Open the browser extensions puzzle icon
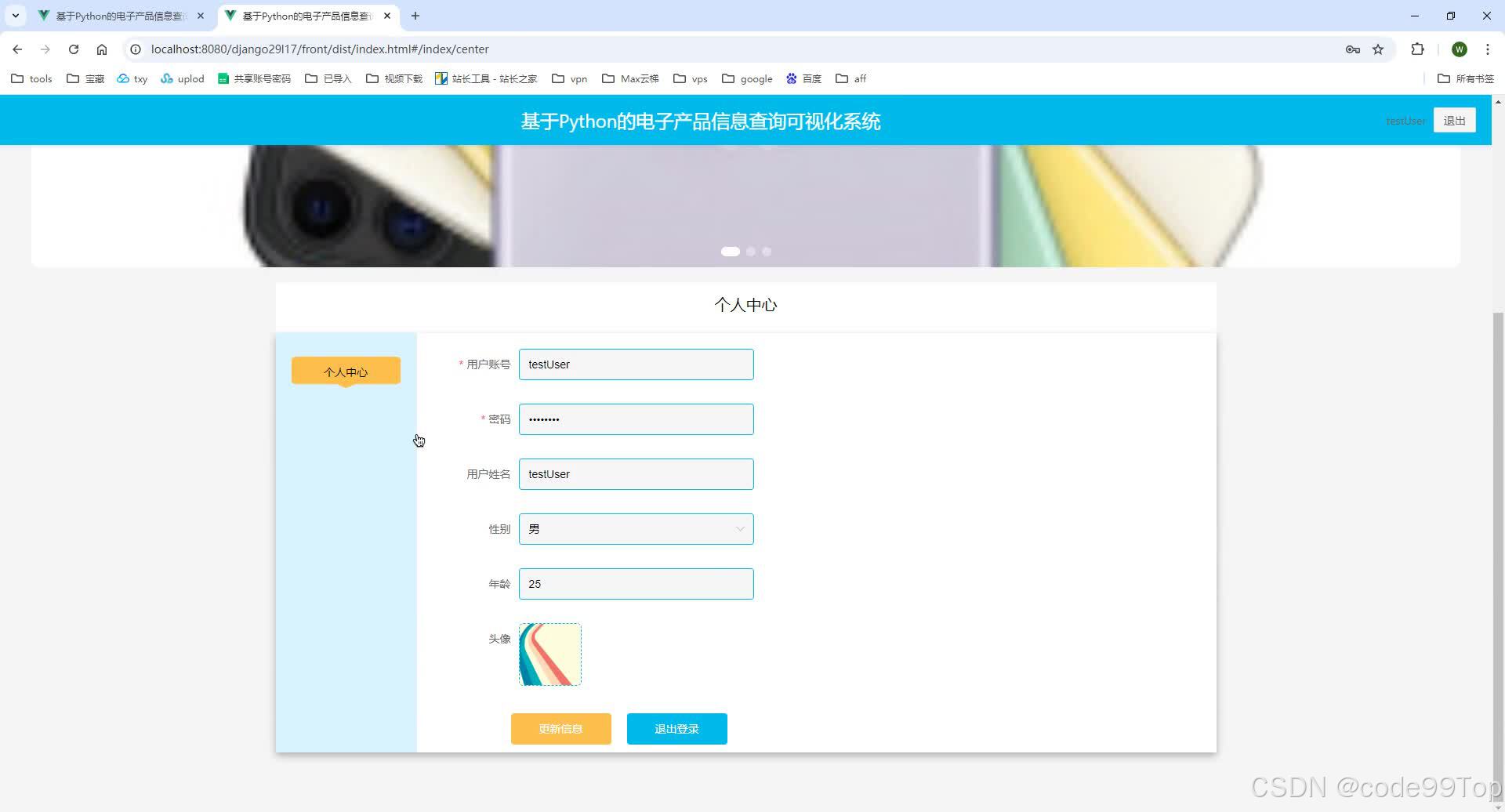 click(x=1418, y=49)
